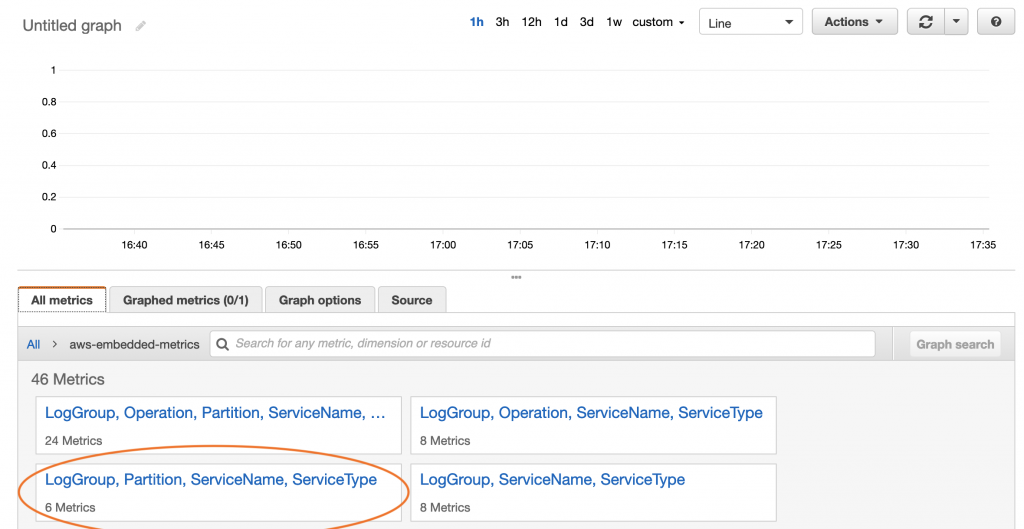Image resolution: width=1024 pixels, height=529 pixels.
Task: Refresh the graph with the refresh icon
Action: click(925, 22)
